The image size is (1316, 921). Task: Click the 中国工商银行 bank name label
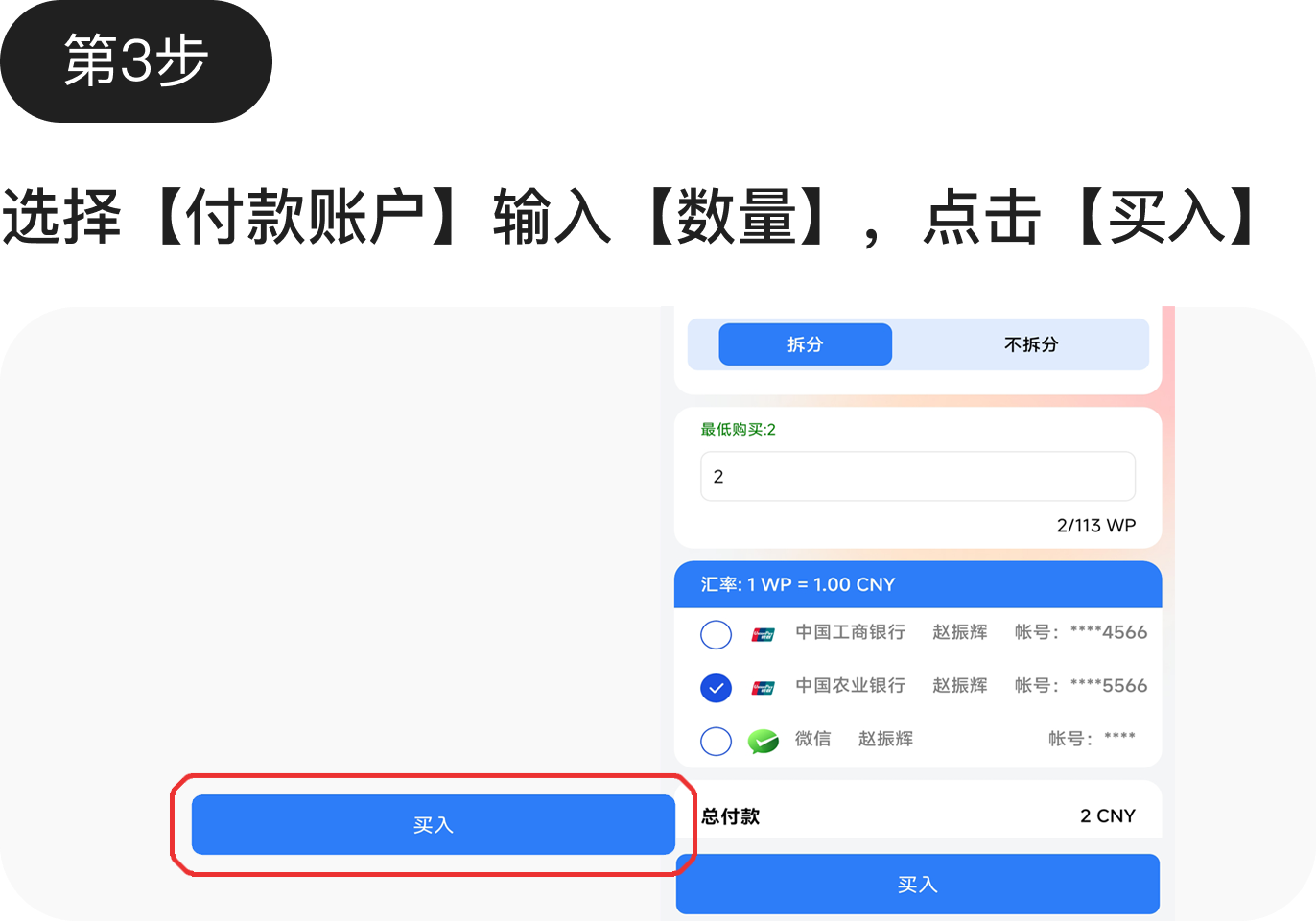(x=850, y=632)
